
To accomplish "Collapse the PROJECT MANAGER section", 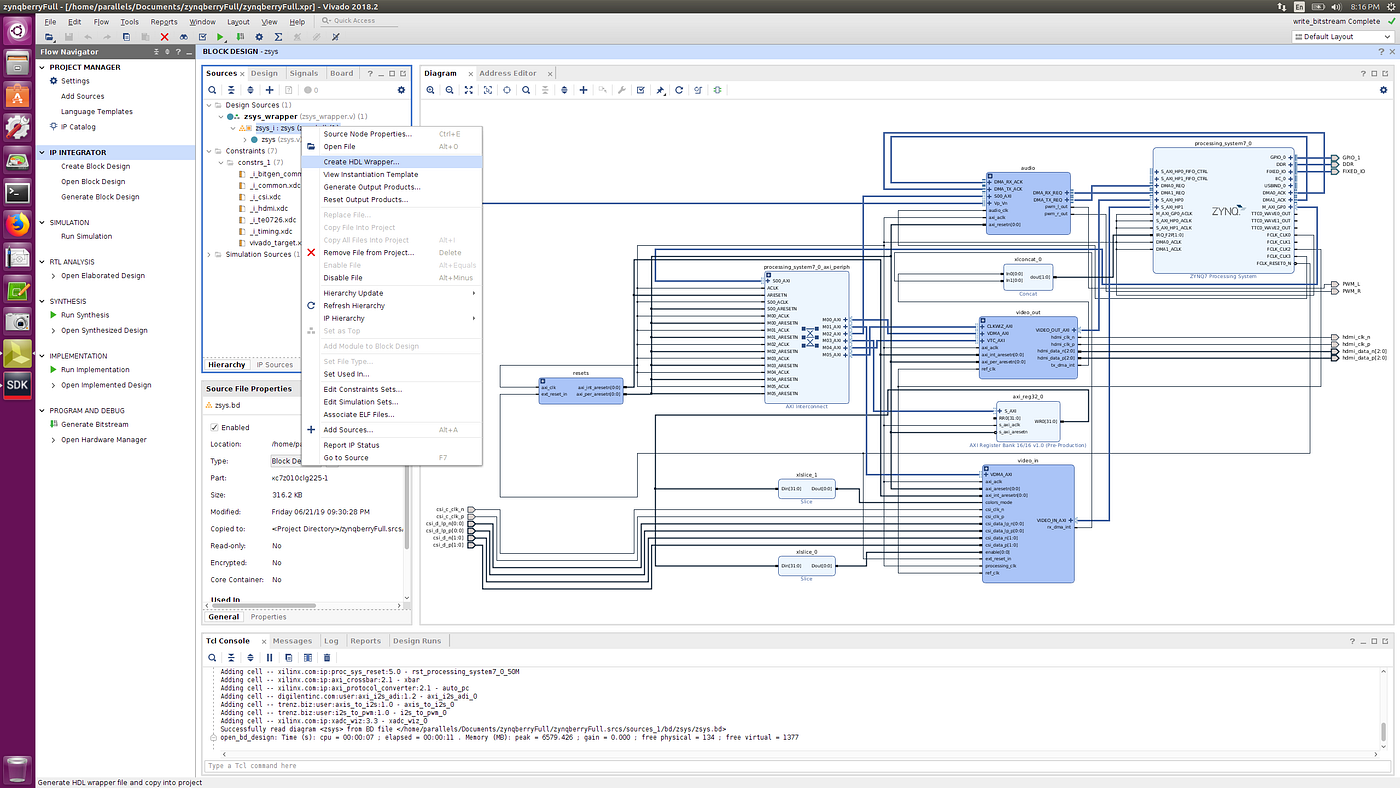I will 42,67.
